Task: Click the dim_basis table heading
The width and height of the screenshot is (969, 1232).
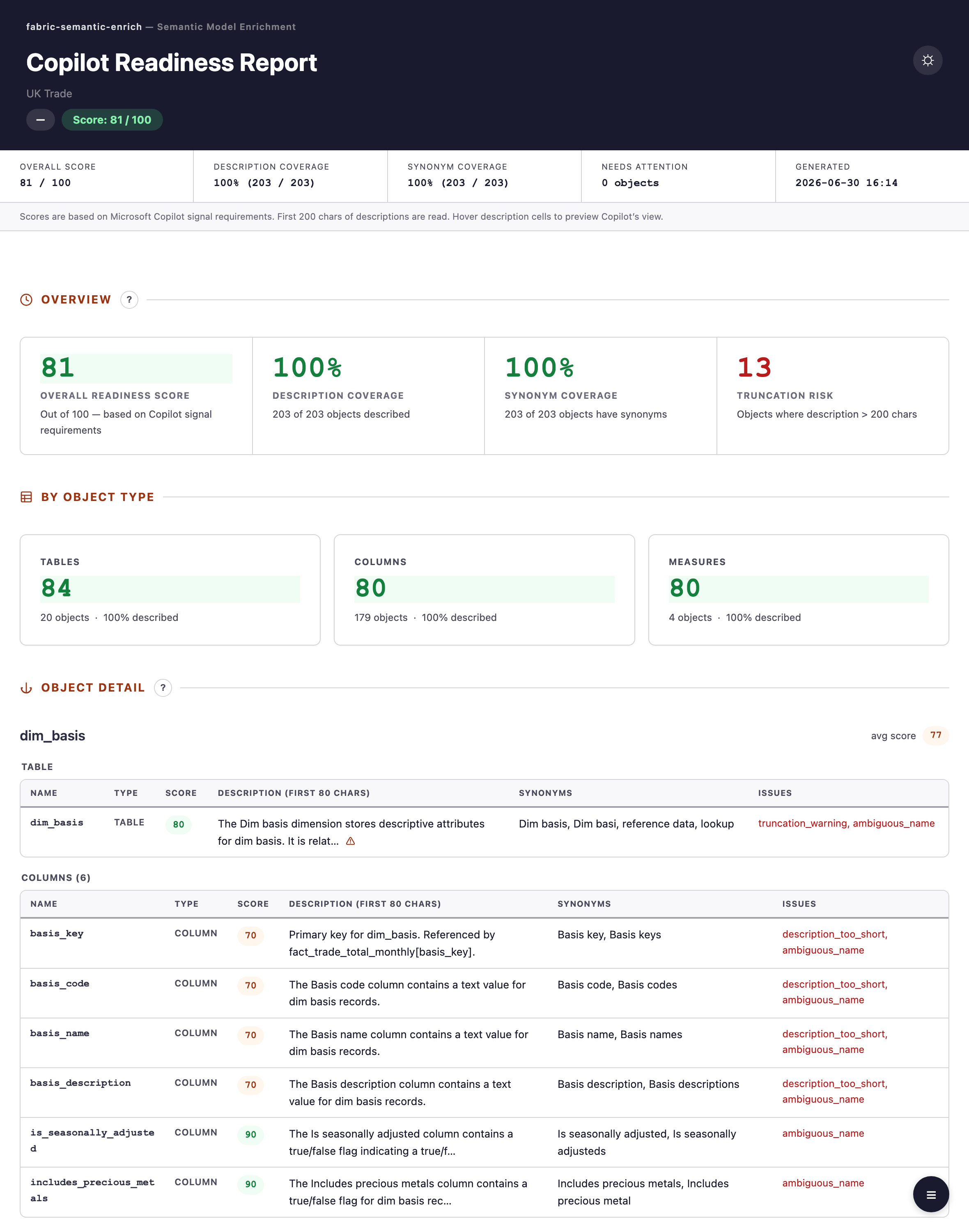Action: [52, 736]
